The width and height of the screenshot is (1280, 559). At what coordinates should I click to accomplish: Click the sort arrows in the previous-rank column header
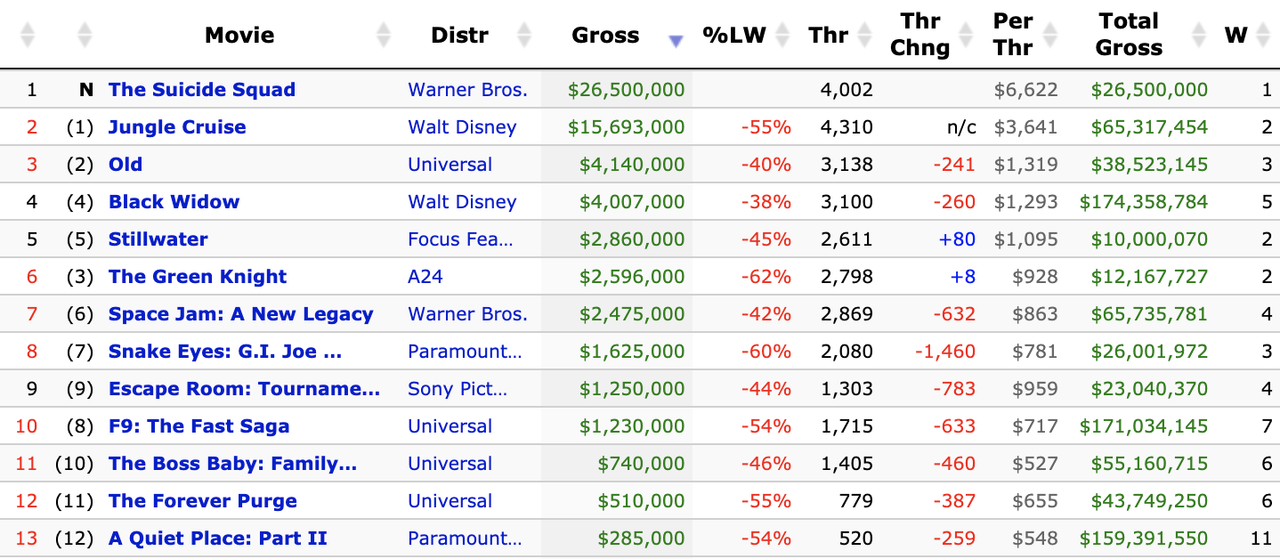[x=85, y=35]
